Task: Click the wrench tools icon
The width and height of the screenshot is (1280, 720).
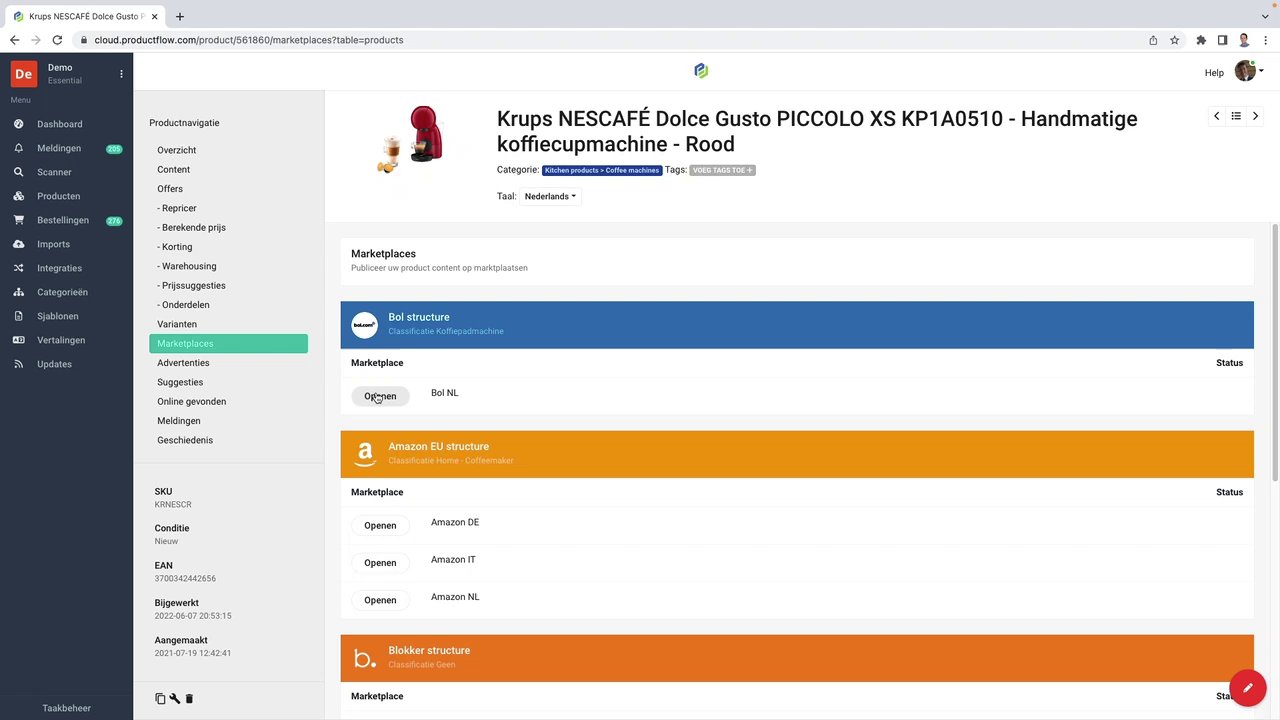Action: click(x=174, y=699)
